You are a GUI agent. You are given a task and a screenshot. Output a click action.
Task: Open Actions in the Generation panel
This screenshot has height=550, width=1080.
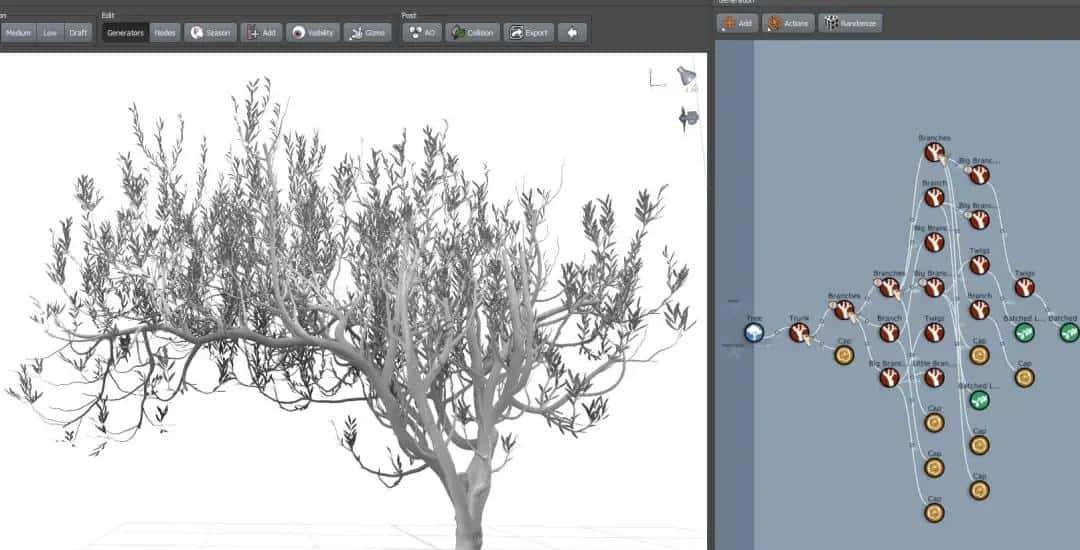(x=788, y=23)
